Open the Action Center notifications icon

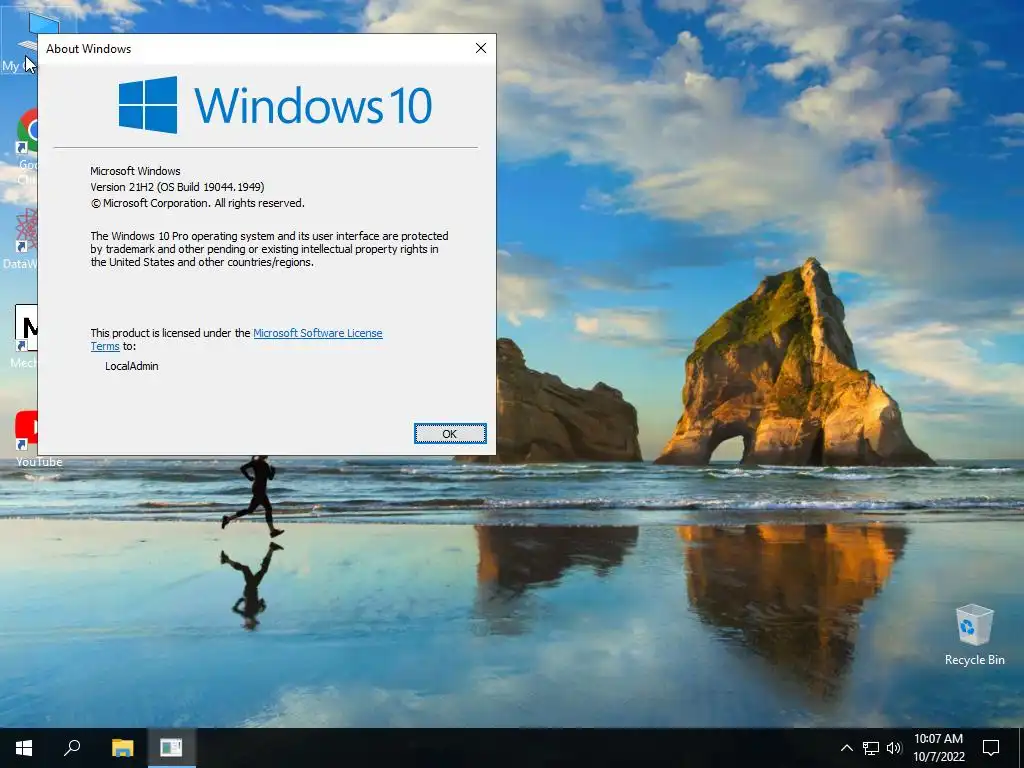point(991,748)
